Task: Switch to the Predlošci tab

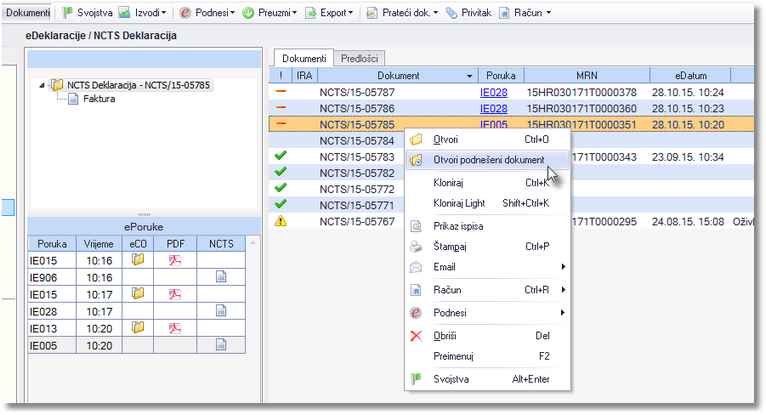Action: (360, 59)
